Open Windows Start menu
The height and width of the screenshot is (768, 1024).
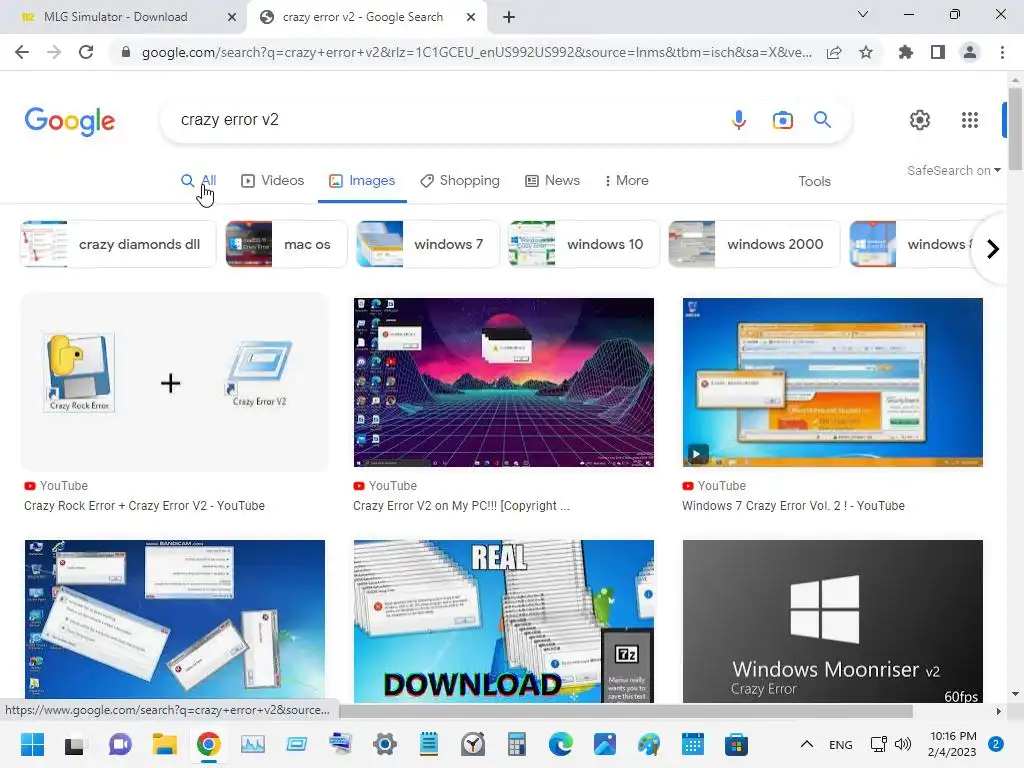point(32,744)
